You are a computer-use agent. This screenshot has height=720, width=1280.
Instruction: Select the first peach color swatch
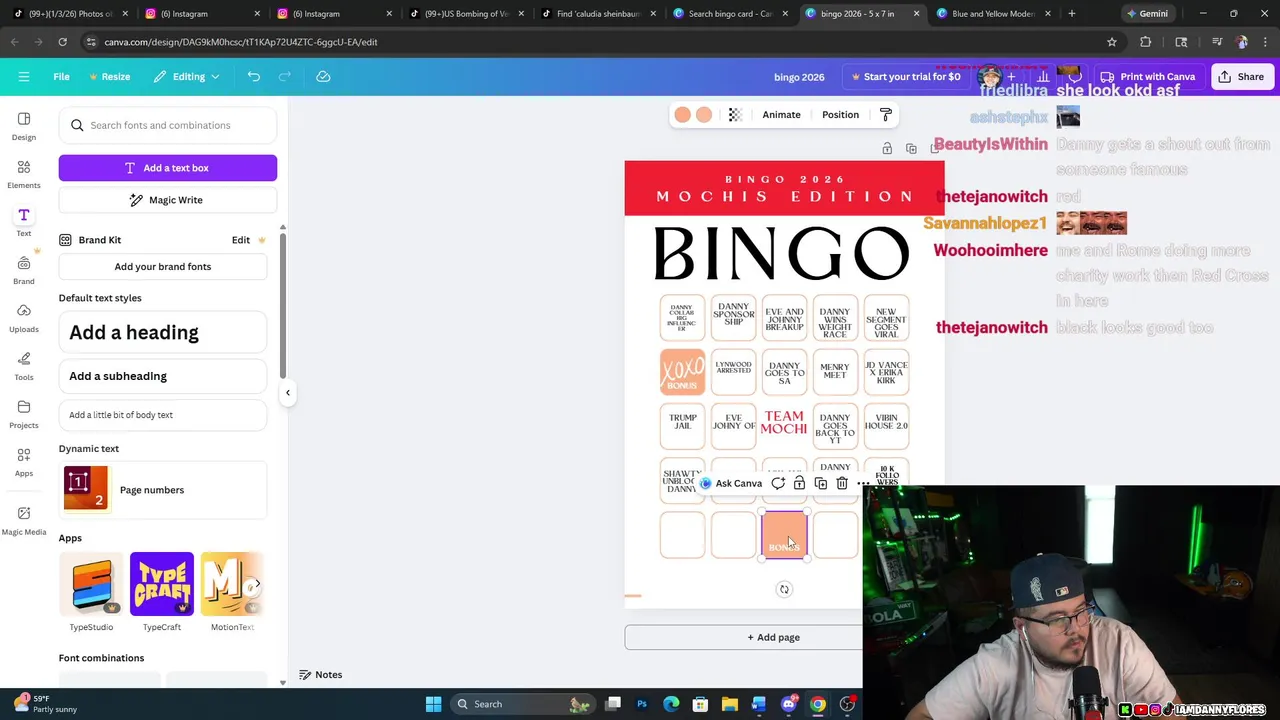click(682, 115)
